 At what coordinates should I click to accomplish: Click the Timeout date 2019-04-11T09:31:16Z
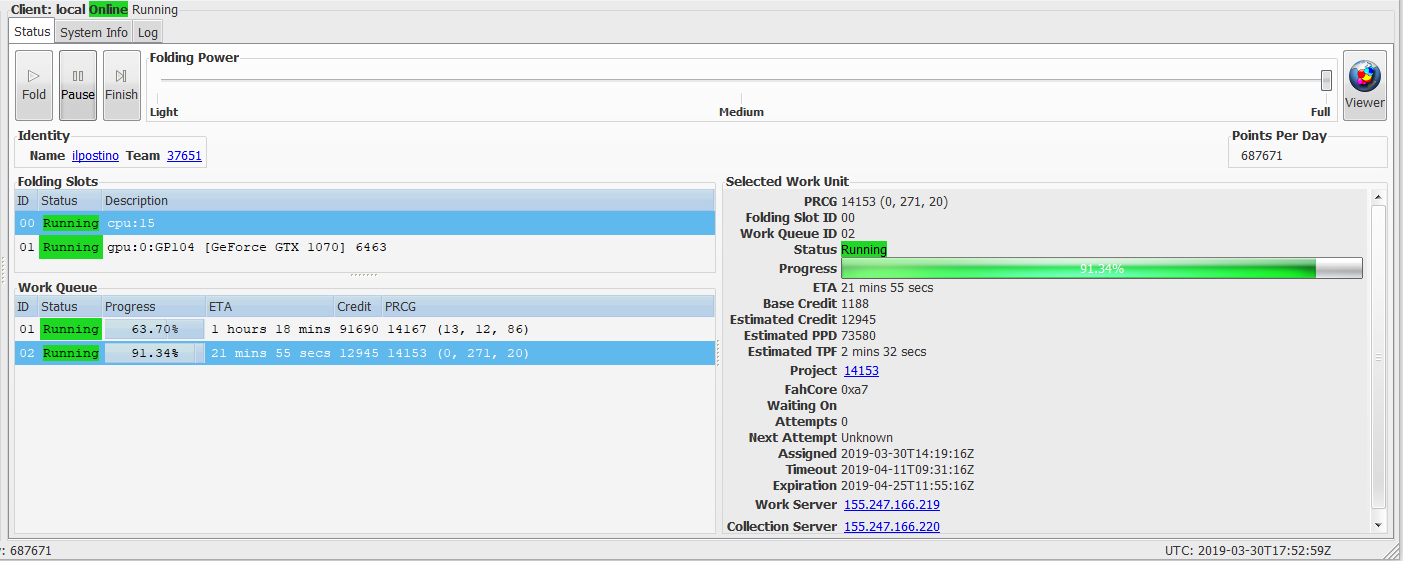pos(907,470)
